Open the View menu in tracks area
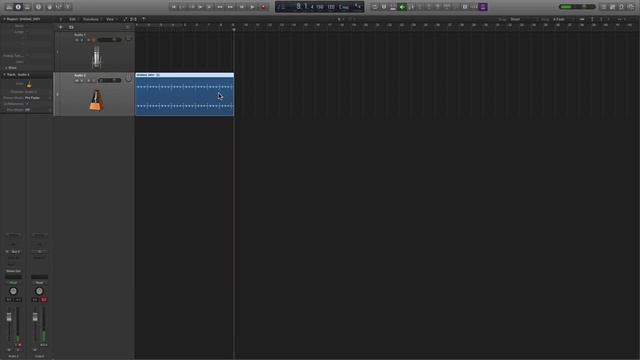Screen dimensions: 640x360 (x=110, y=19)
